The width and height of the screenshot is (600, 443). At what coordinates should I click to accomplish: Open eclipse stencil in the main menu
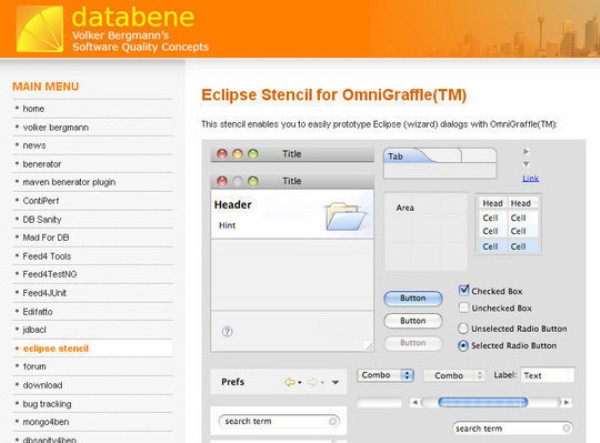pyautogui.click(x=56, y=349)
